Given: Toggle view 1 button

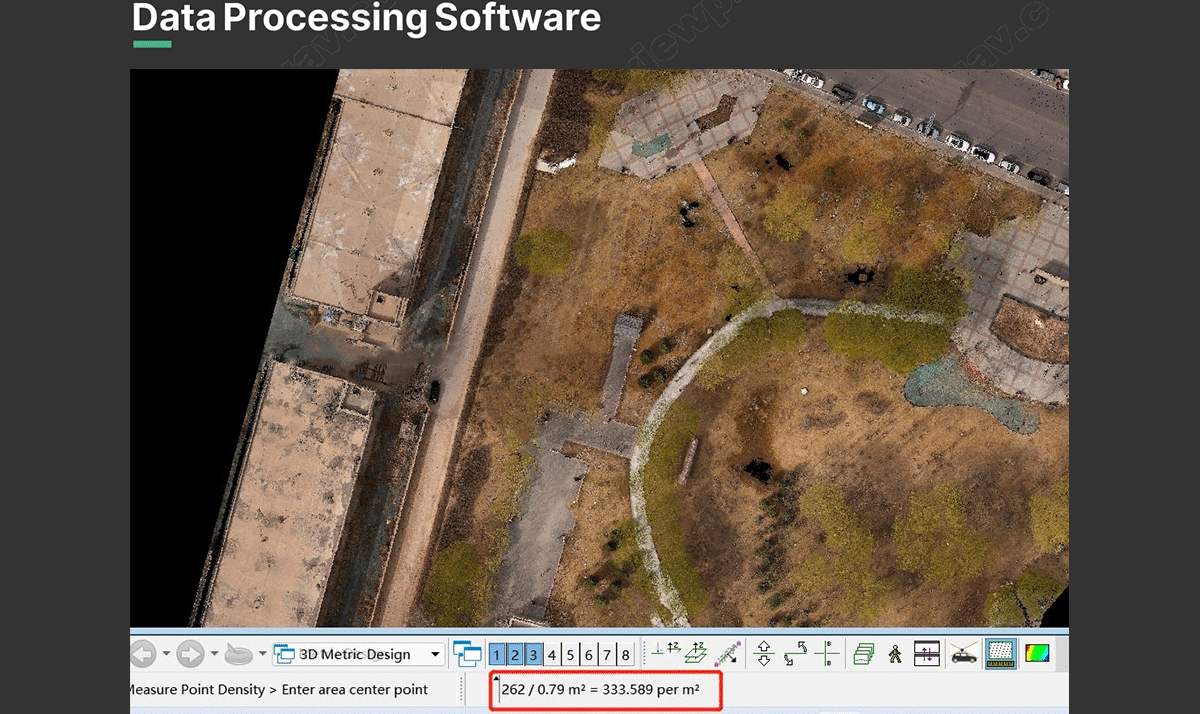Looking at the screenshot, I should point(497,655).
